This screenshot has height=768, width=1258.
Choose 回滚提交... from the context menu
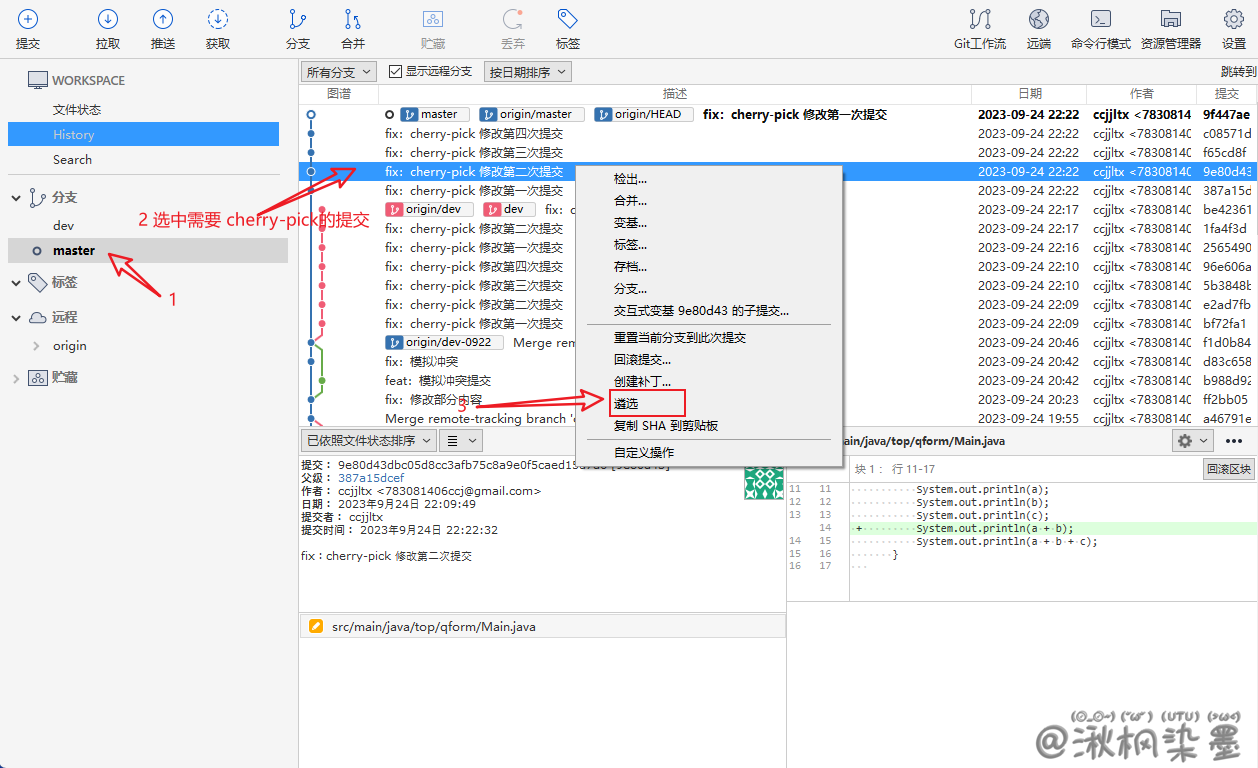click(x=642, y=360)
